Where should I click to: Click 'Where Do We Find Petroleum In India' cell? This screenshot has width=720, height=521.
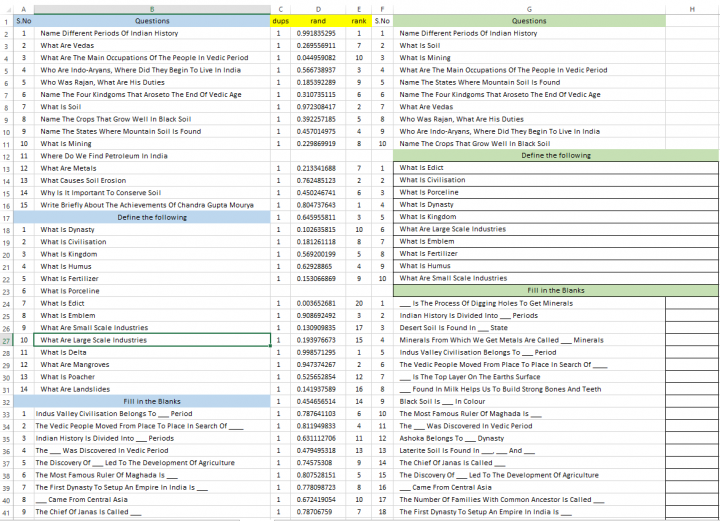tap(154, 156)
